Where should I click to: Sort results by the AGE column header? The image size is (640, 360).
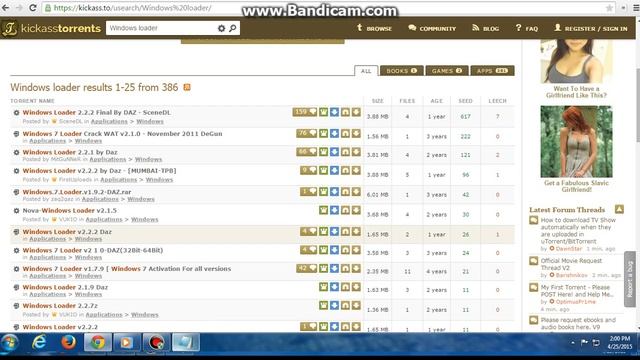pos(436,101)
